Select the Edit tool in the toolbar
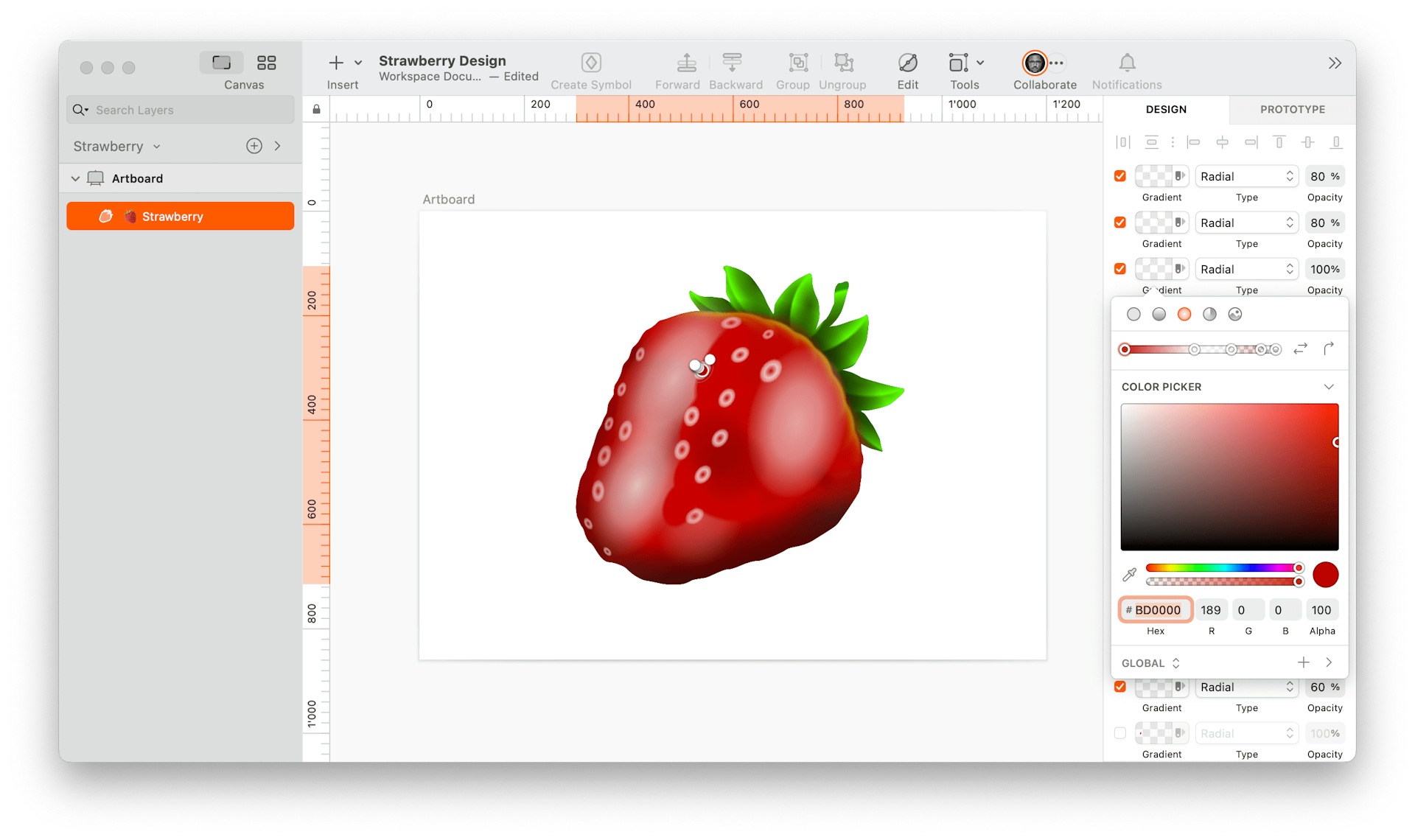This screenshot has width=1415, height=840. [907, 63]
